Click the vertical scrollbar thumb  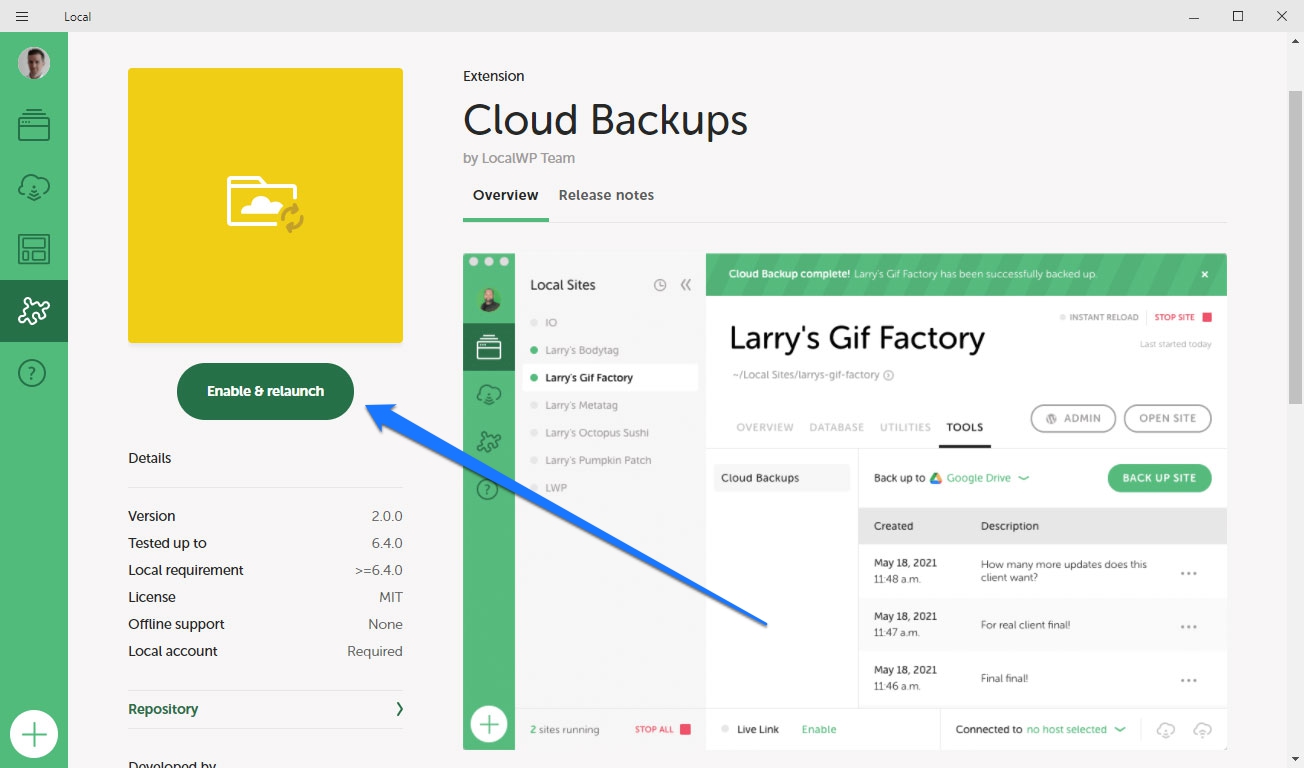(x=1295, y=245)
